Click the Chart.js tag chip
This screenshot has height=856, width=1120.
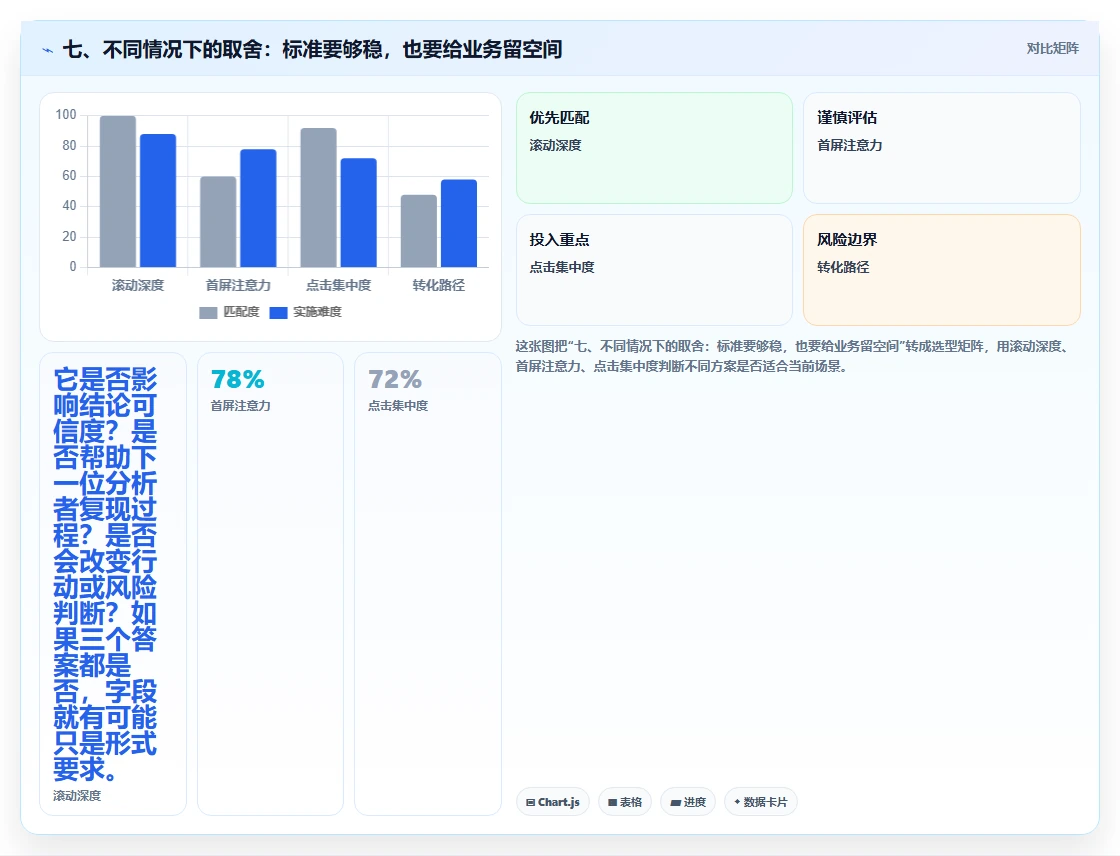click(553, 802)
